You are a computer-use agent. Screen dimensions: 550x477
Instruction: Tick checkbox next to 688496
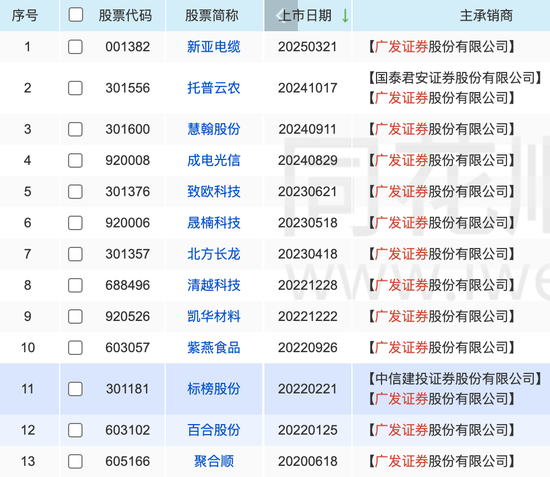tap(75, 285)
